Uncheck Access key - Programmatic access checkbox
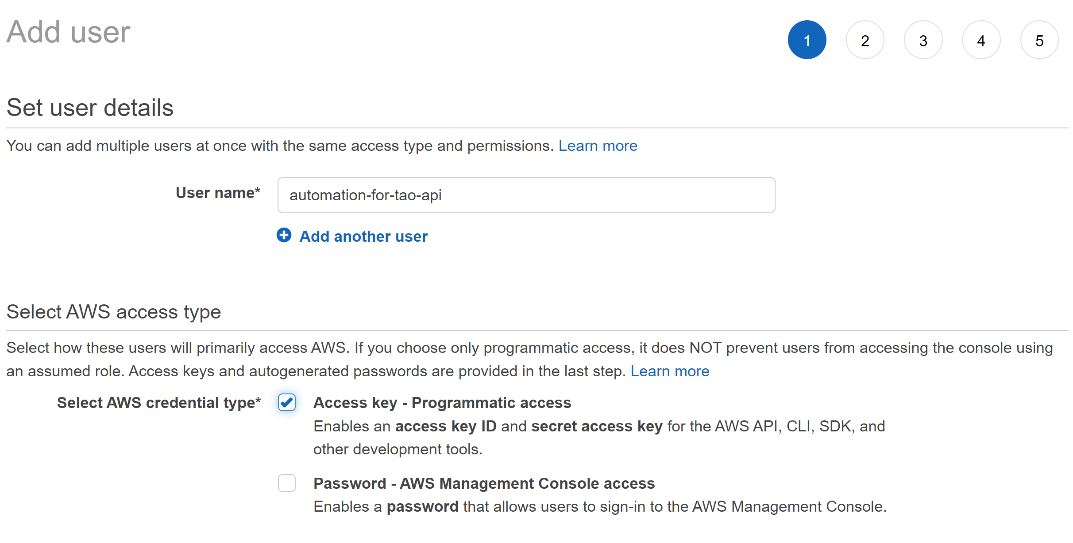 [287, 402]
